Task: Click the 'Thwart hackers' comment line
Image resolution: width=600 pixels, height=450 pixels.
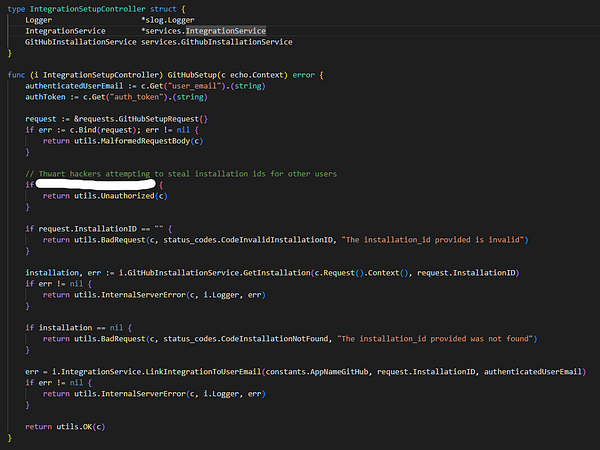Action: pyautogui.click(x=181, y=174)
